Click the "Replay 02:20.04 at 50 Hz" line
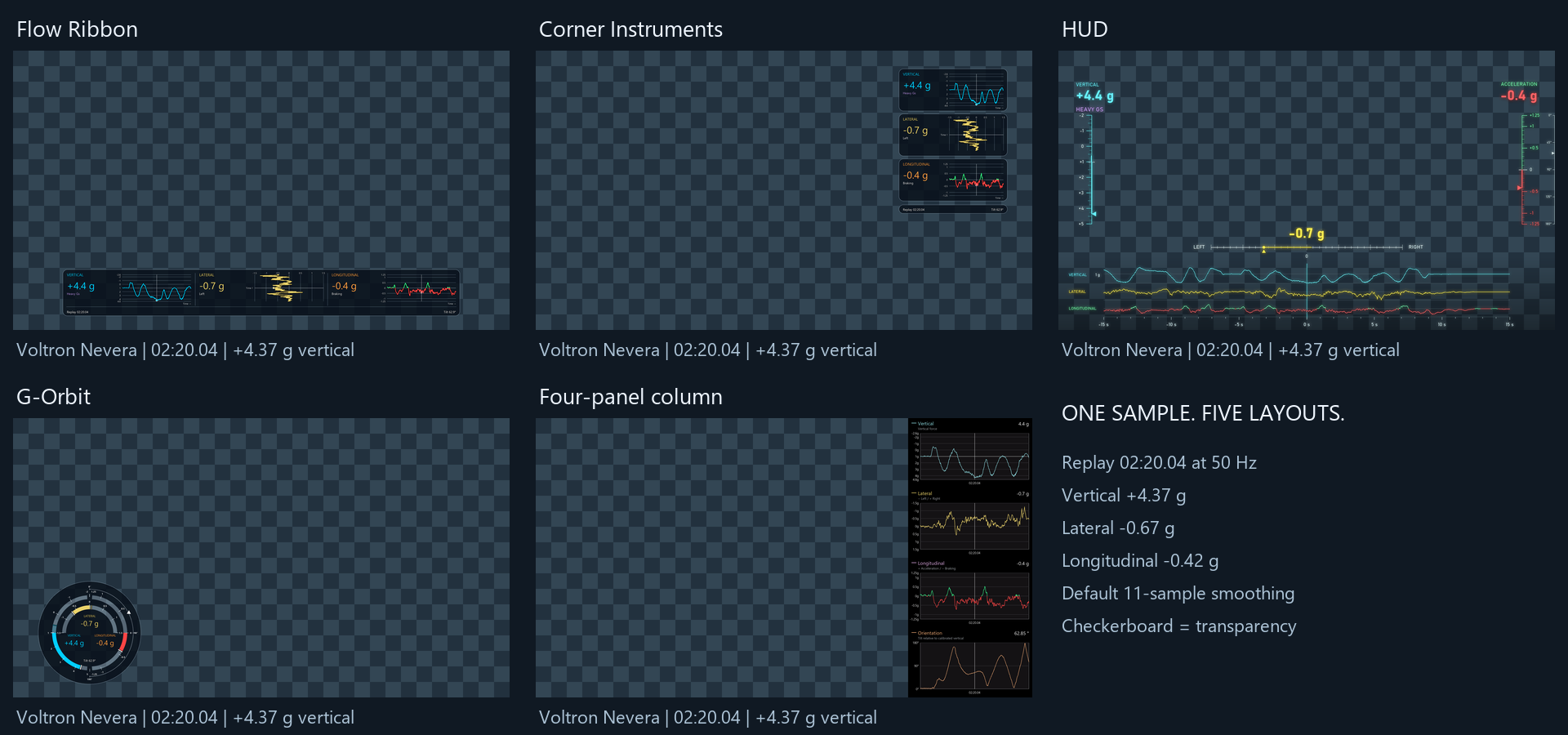The height and width of the screenshot is (735, 1568). pyautogui.click(x=1159, y=463)
